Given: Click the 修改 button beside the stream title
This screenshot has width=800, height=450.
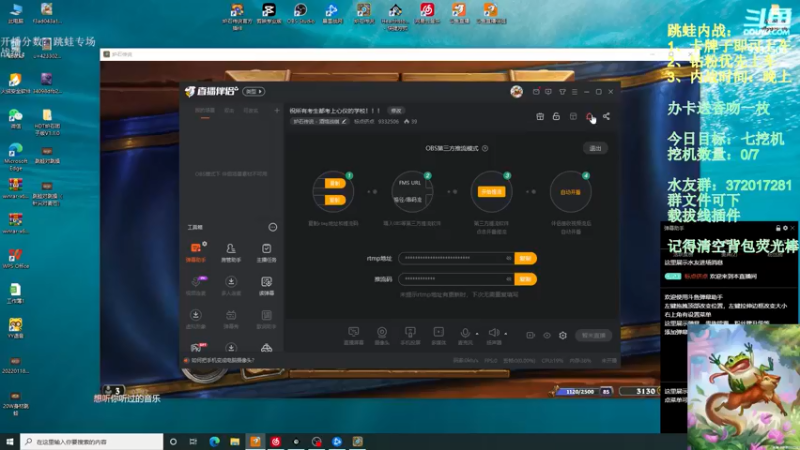Looking at the screenshot, I should pos(396,111).
